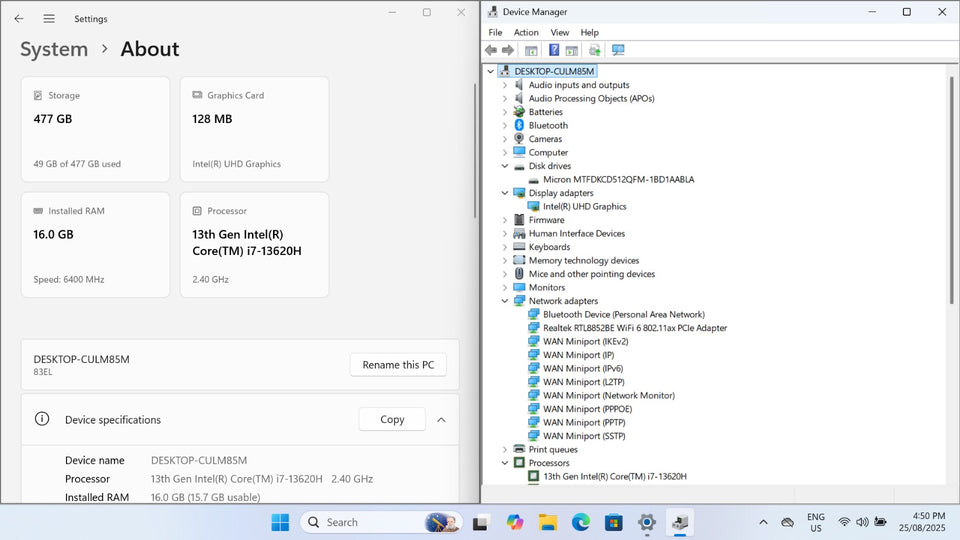Show hidden system tray icons

[x=763, y=522]
